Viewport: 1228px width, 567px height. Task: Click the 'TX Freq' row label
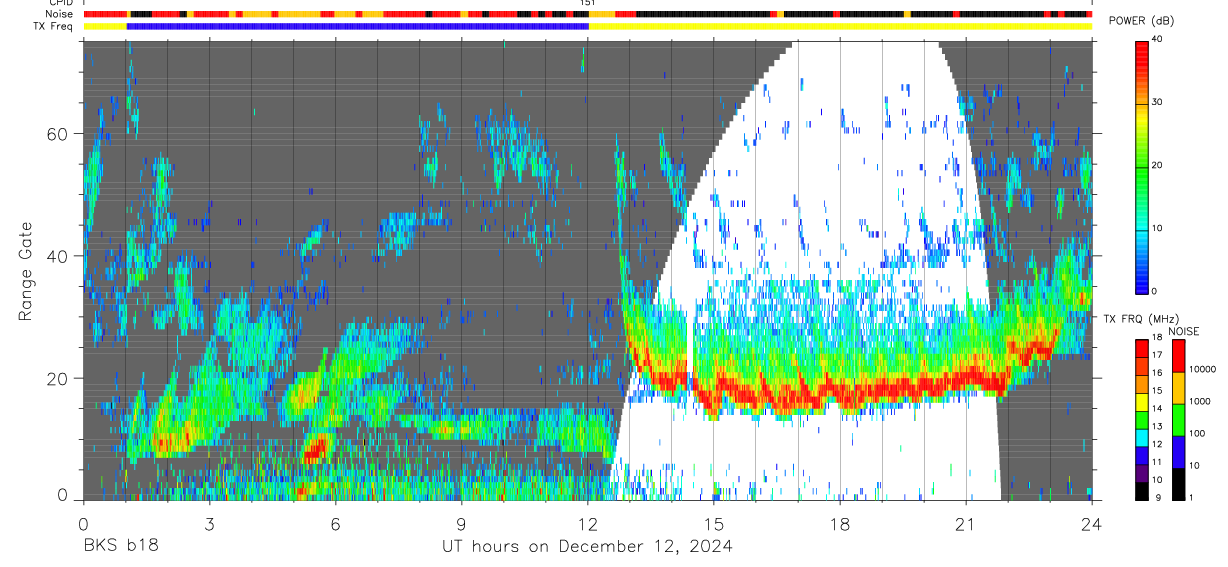click(x=54, y=26)
